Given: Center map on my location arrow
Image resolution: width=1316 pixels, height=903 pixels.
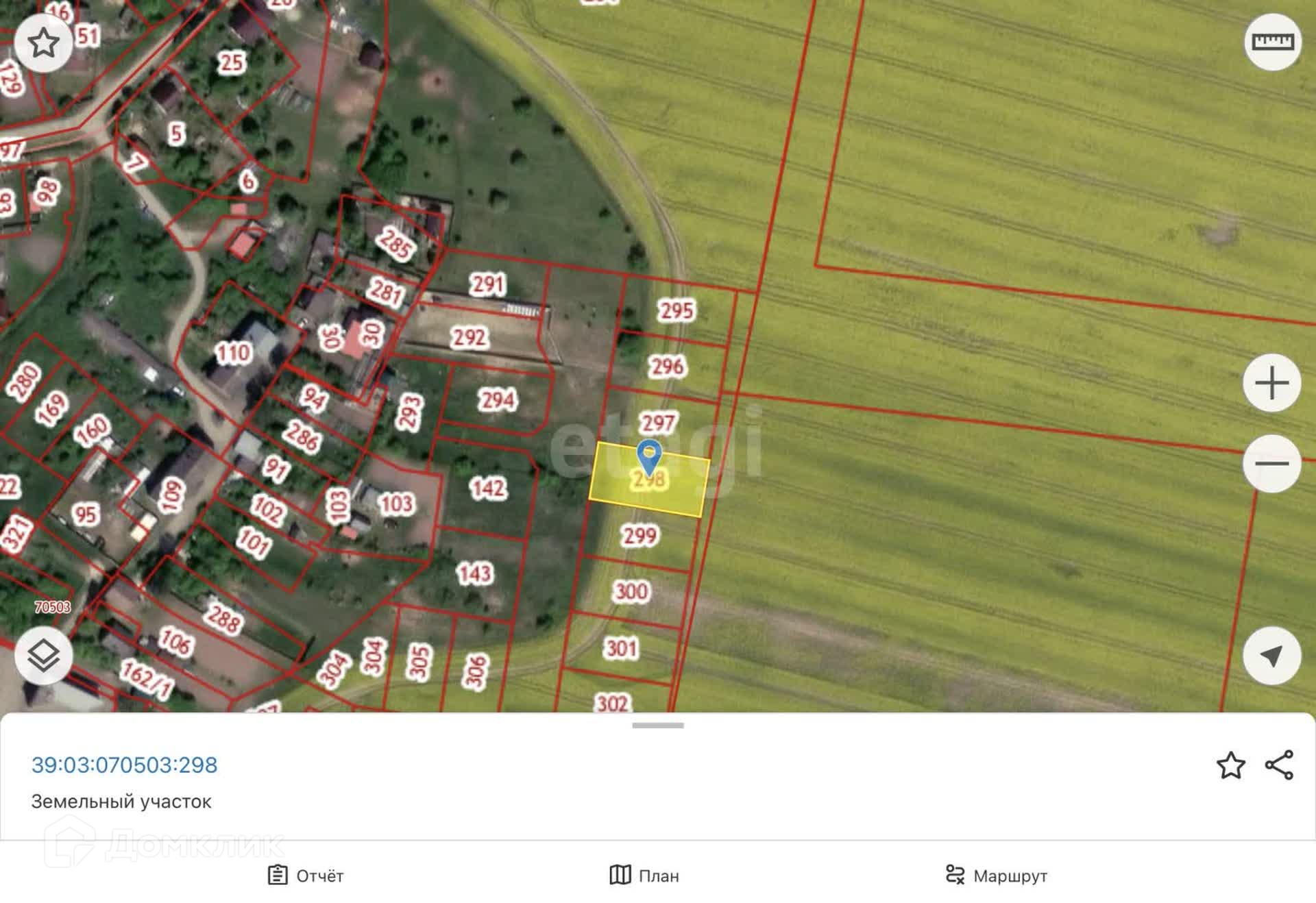Looking at the screenshot, I should 1271,656.
